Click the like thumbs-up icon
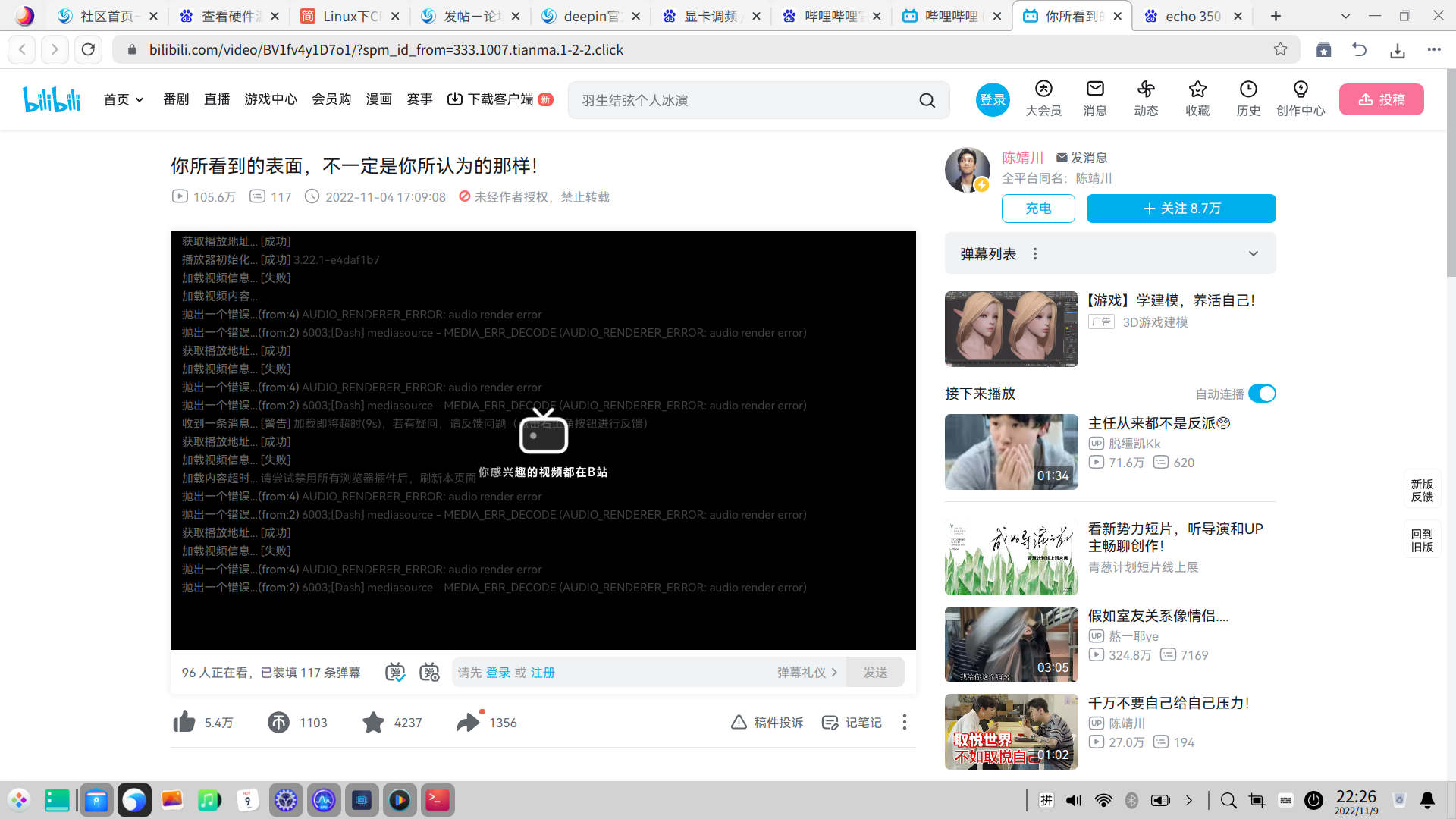1456x819 pixels. click(184, 722)
